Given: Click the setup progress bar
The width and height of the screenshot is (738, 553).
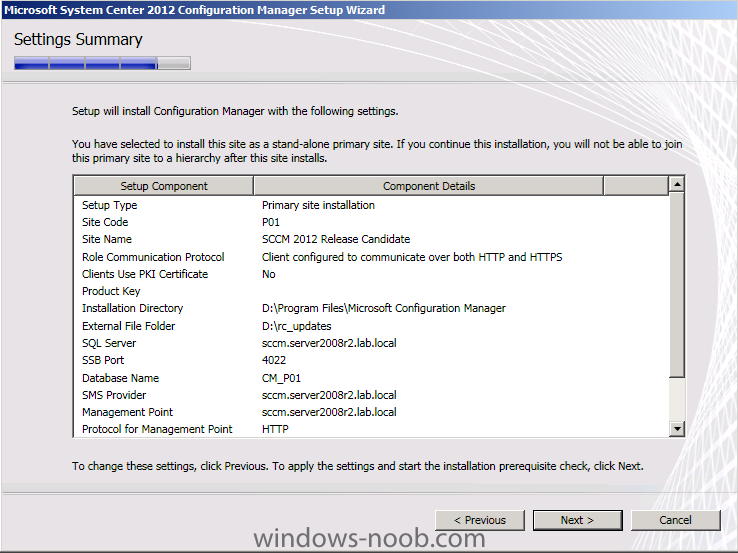Looking at the screenshot, I should click(102, 63).
